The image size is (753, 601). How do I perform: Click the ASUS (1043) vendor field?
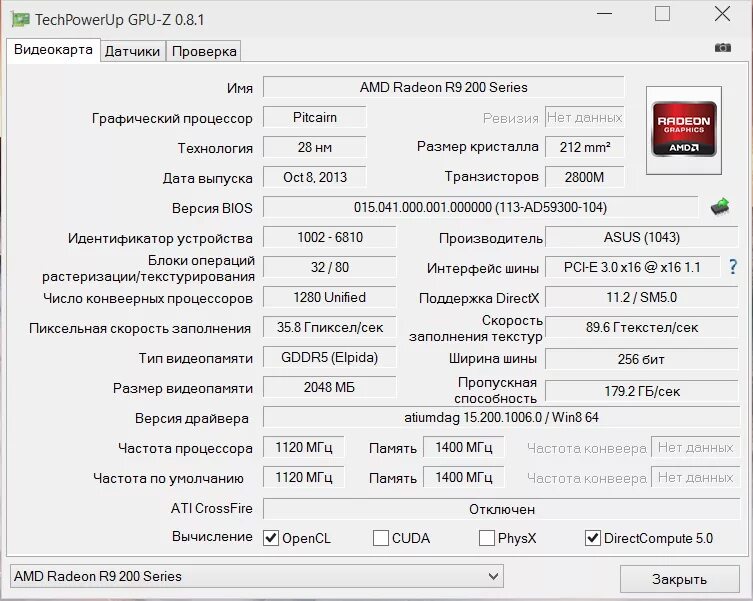[x=642, y=237]
